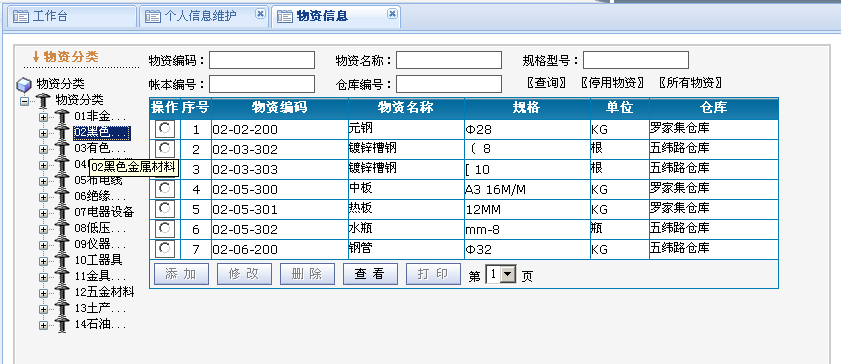This screenshot has width=841, height=364.
Task: Select the radio button for row 5 热板
Action: pos(165,208)
